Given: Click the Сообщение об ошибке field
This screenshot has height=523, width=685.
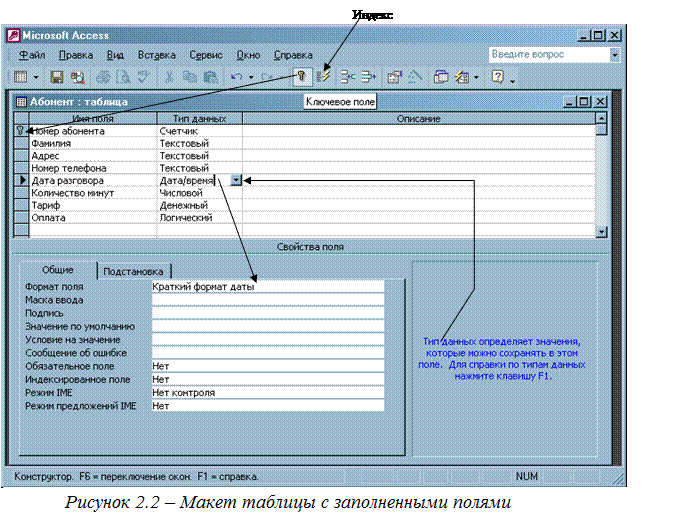Looking at the screenshot, I should tap(268, 353).
